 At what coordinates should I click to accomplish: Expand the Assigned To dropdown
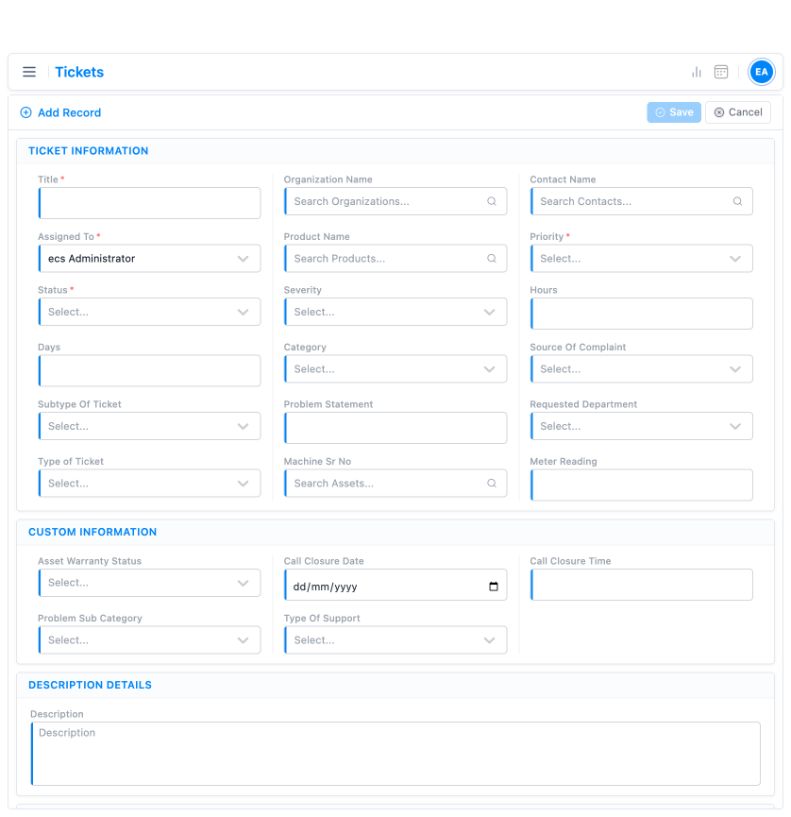coord(150,258)
